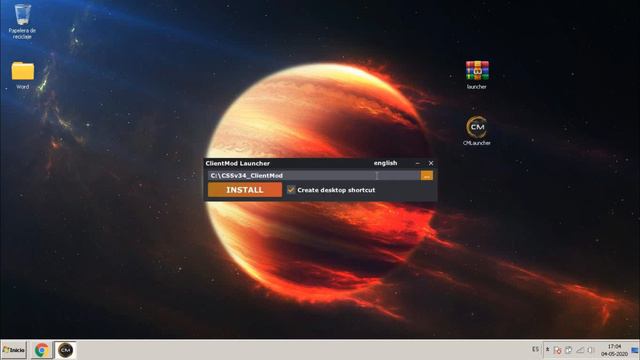
Task: Open the folder browse button beside install path
Action: pos(427,176)
